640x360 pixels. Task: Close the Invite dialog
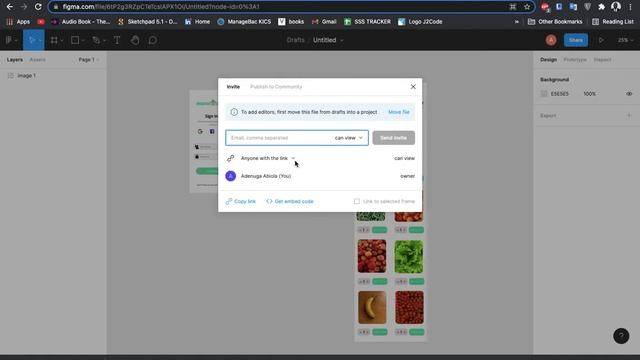pyautogui.click(x=413, y=87)
